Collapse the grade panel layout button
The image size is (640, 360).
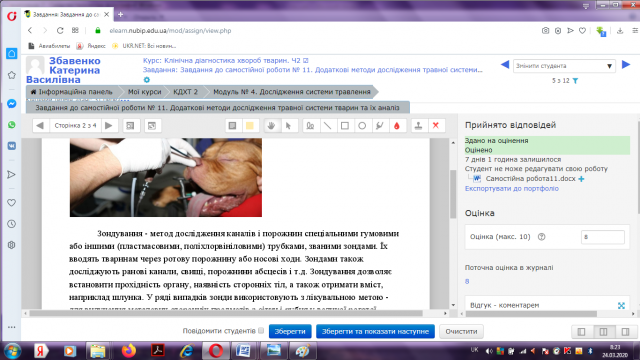point(625,331)
